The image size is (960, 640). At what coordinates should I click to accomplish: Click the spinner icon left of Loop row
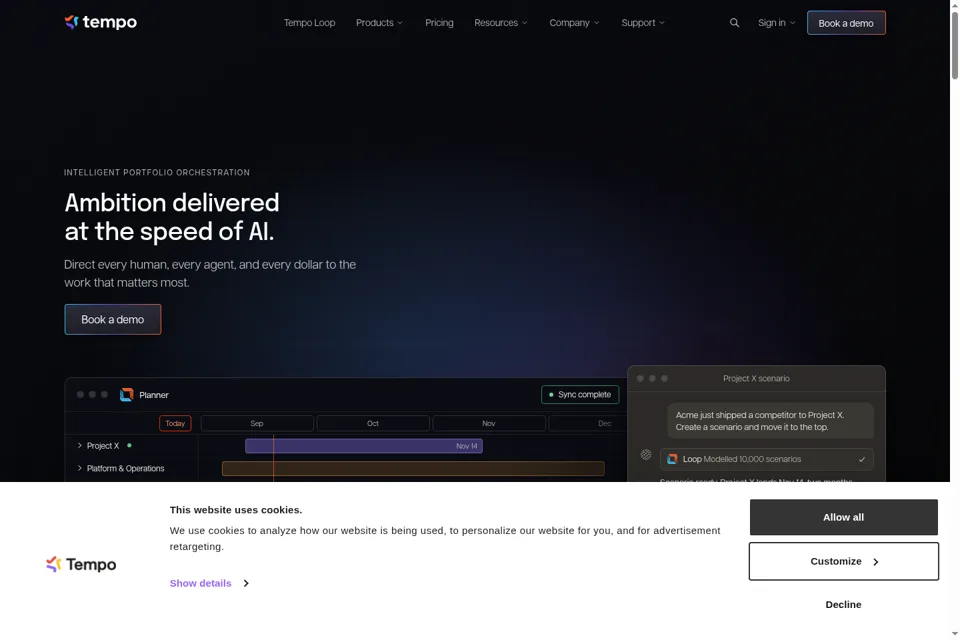pyautogui.click(x=646, y=454)
